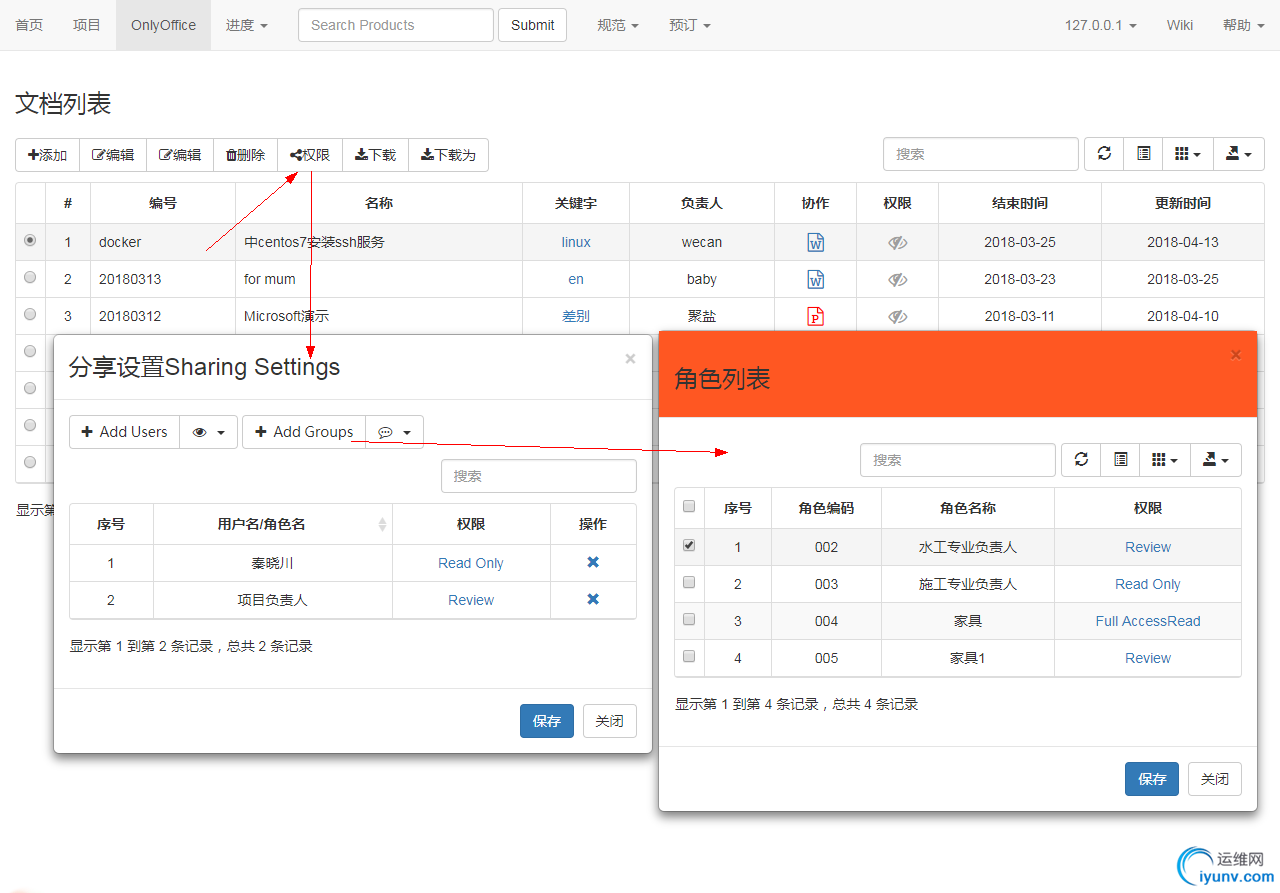Select radio button for docker row
This screenshot has width=1280, height=893.
click(x=30, y=240)
